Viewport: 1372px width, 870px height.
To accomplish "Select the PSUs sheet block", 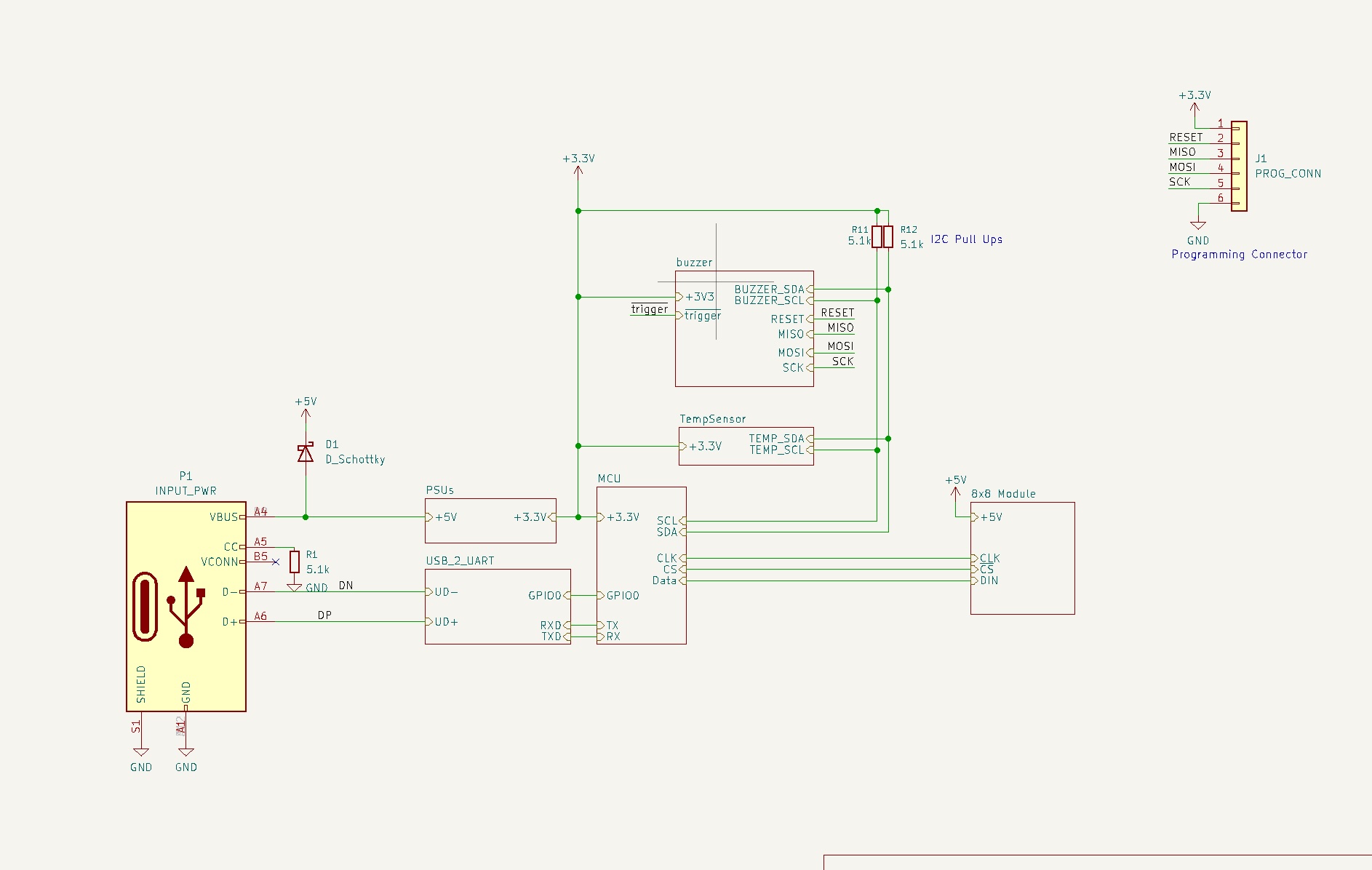I will point(490,531).
